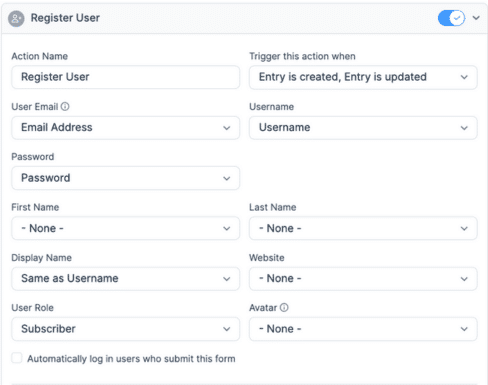Click the User Email info icon
Screen dimensions: 488x385
click(x=65, y=106)
